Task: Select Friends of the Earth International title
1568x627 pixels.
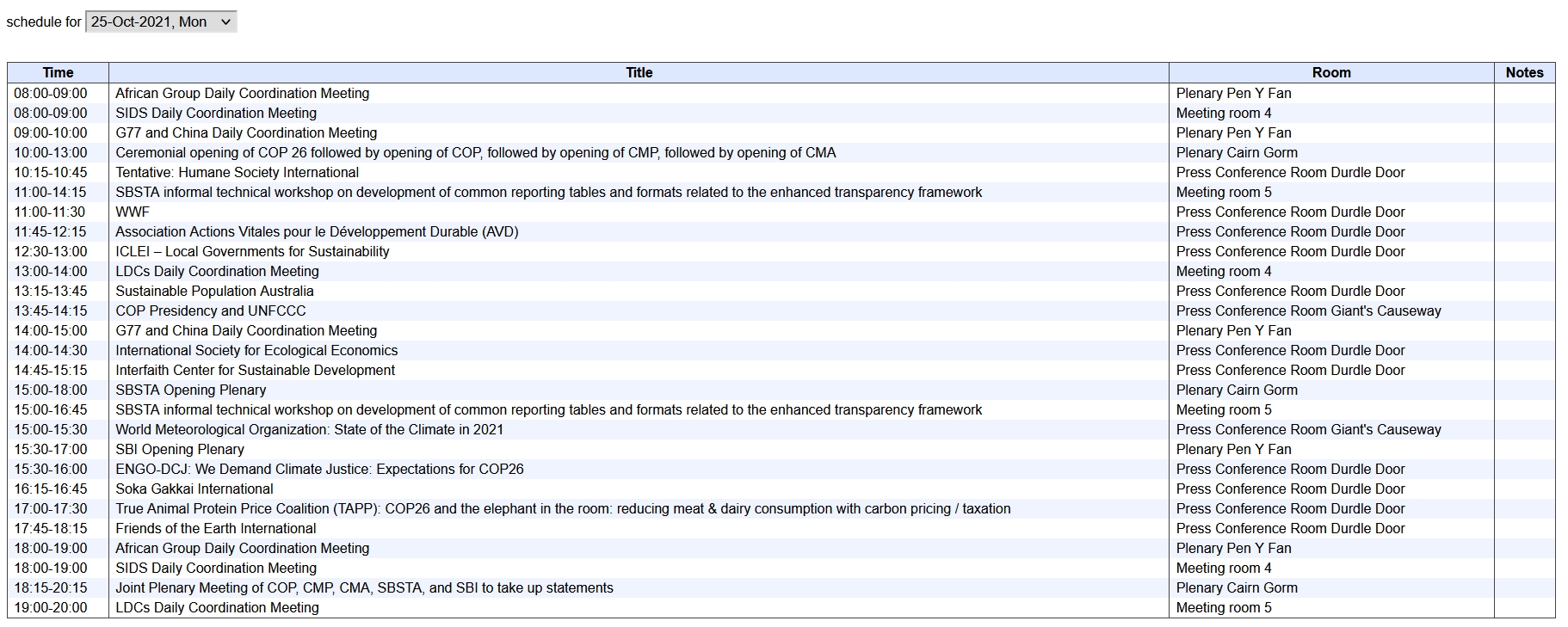Action: [216, 528]
